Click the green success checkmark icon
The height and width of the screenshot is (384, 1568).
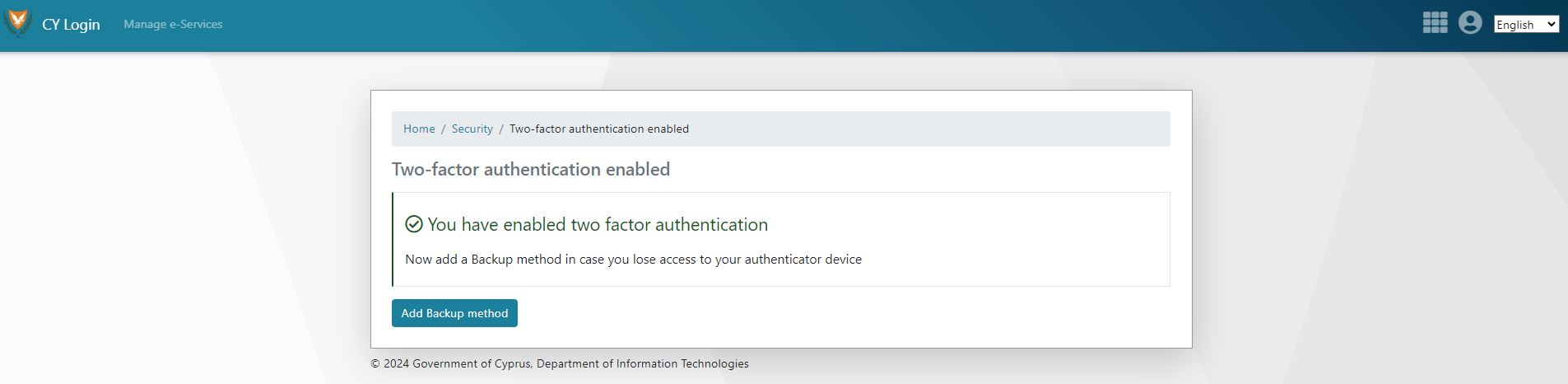pos(414,224)
